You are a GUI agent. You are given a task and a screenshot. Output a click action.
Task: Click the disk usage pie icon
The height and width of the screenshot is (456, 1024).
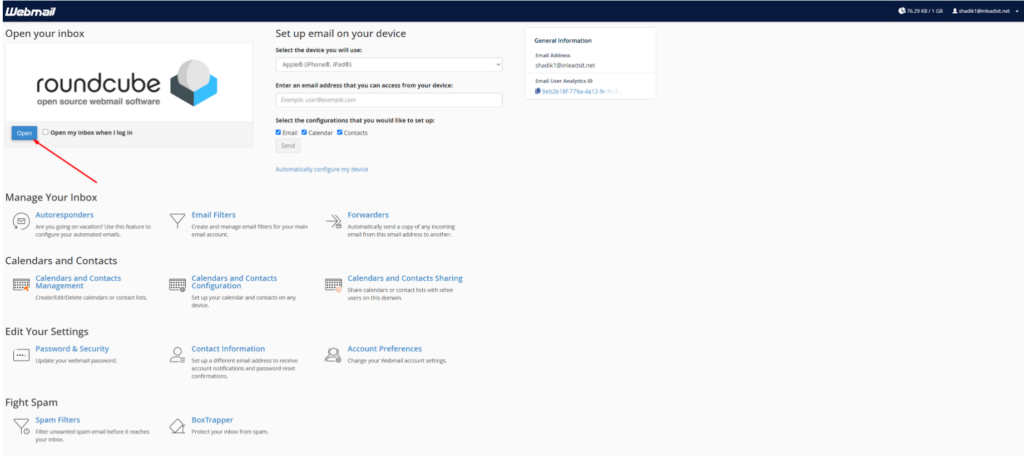(x=902, y=10)
